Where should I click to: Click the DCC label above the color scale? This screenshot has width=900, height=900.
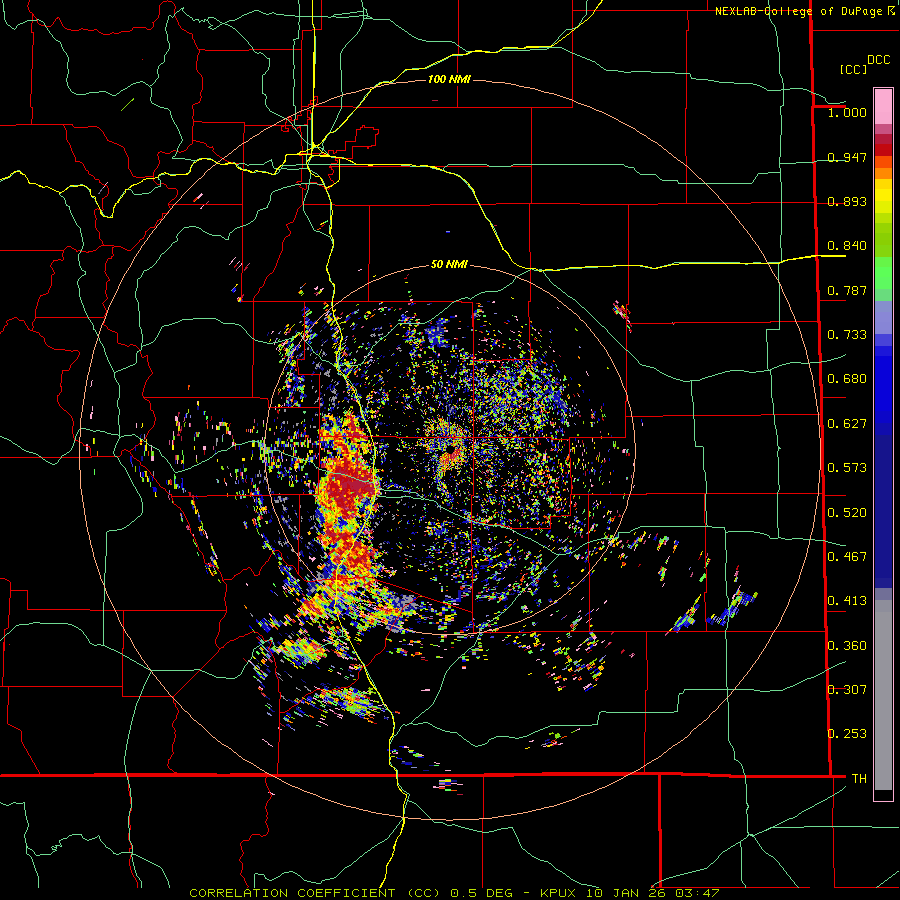tap(878, 60)
